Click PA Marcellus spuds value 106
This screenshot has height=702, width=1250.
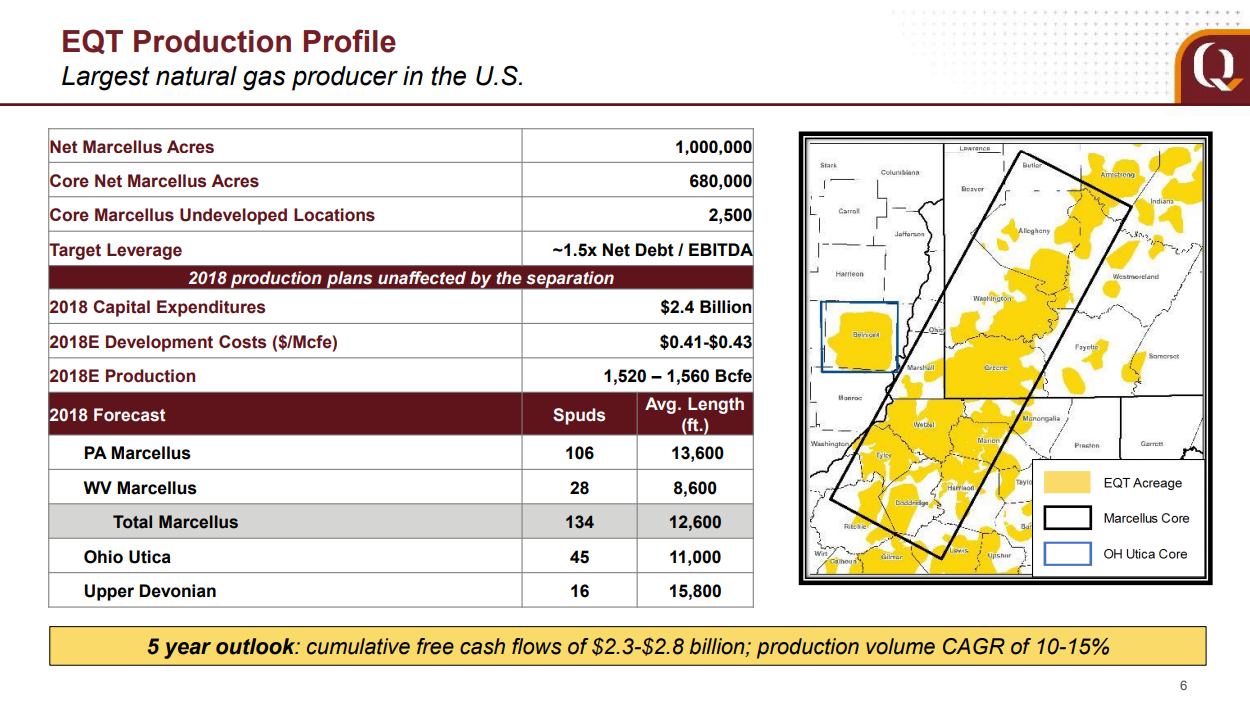tap(579, 453)
